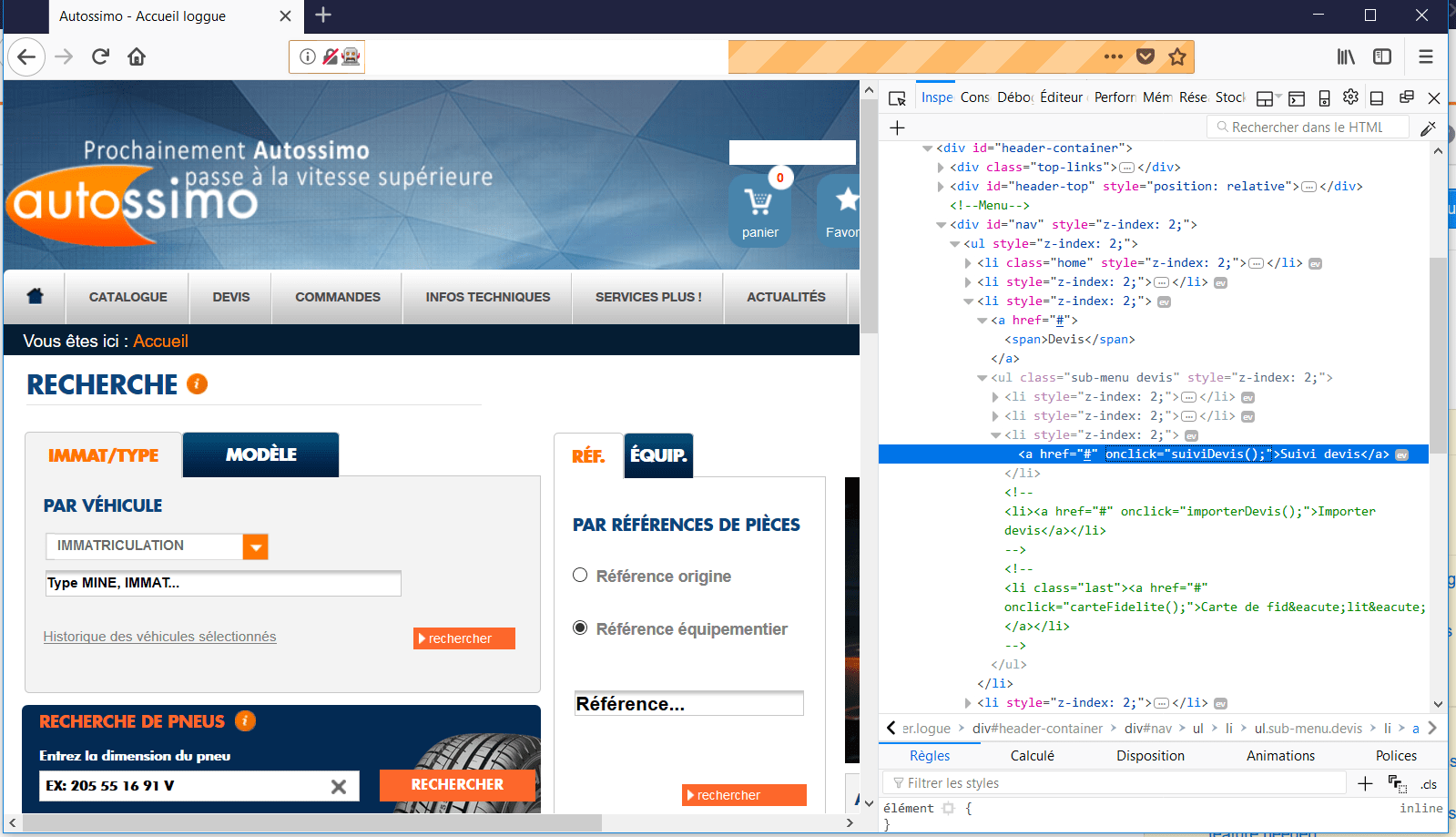The width and height of the screenshot is (1456, 837).
Task: Grab a color with the eyedropper
Action: pyautogui.click(x=1428, y=128)
